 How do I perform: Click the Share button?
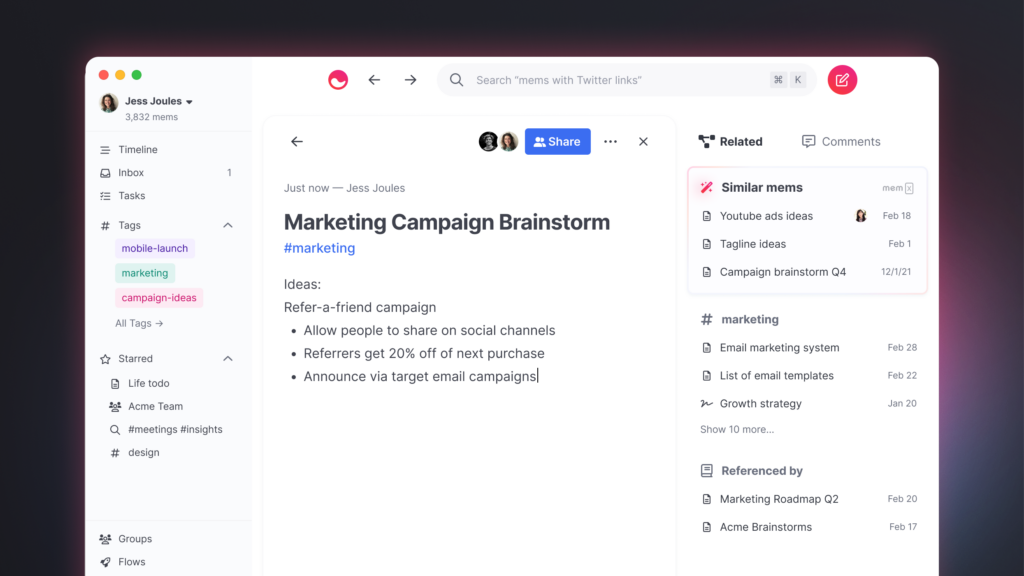[x=557, y=141]
